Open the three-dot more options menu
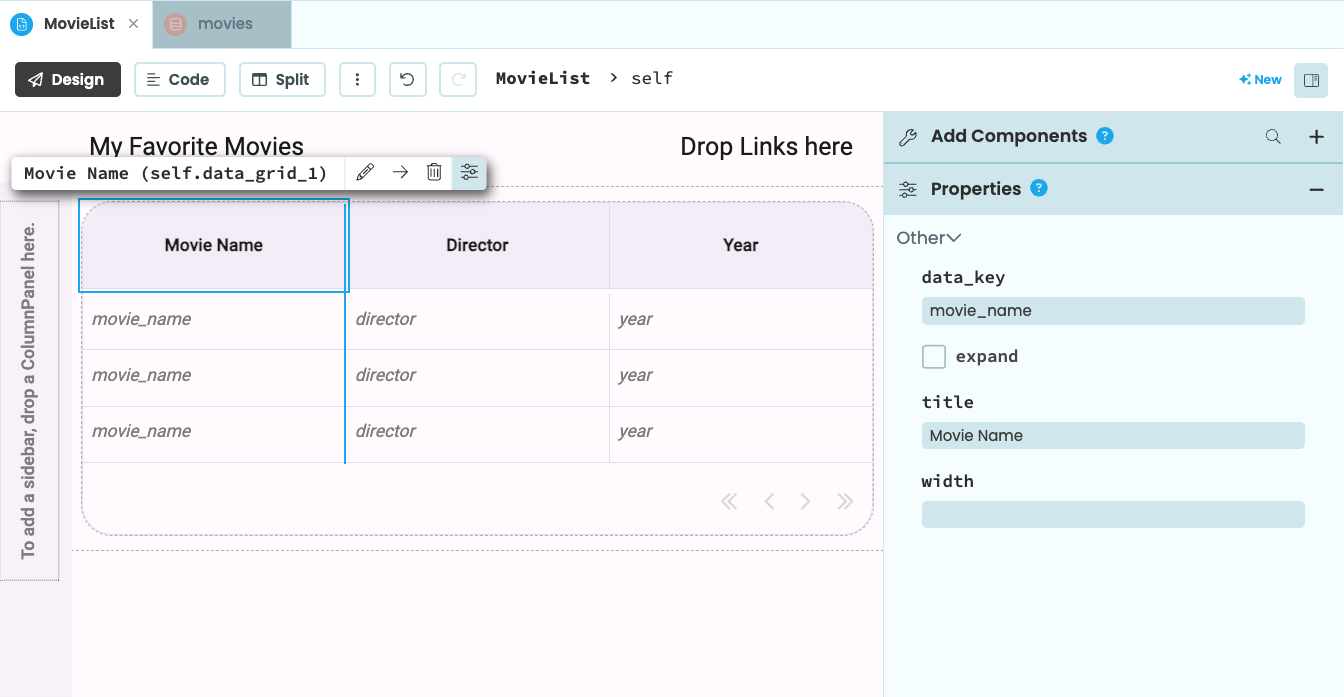Viewport: 1344px width, 697px height. pos(357,80)
